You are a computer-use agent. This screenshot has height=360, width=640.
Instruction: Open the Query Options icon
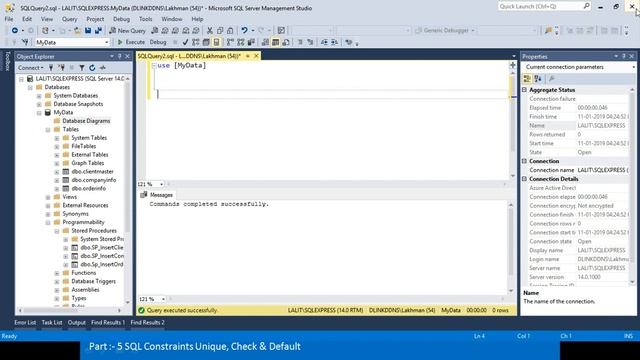click(x=206, y=42)
